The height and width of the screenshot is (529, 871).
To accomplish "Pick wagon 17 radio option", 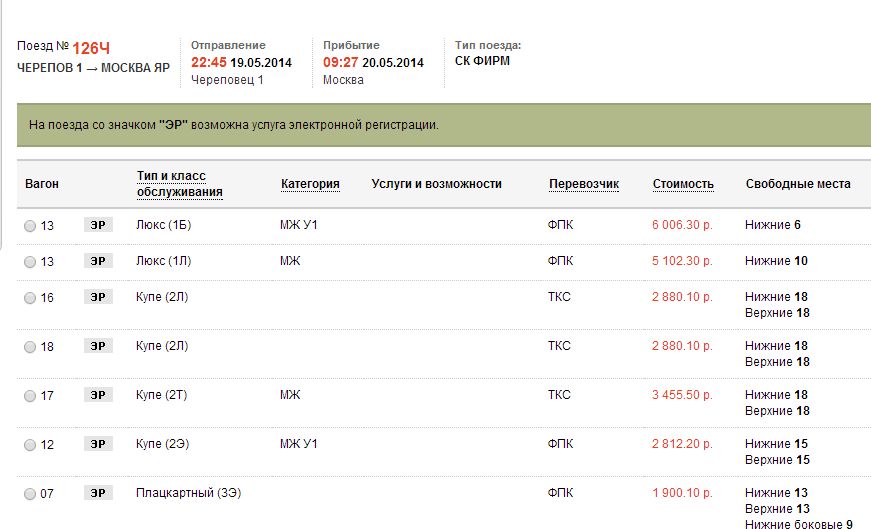I will point(30,396).
